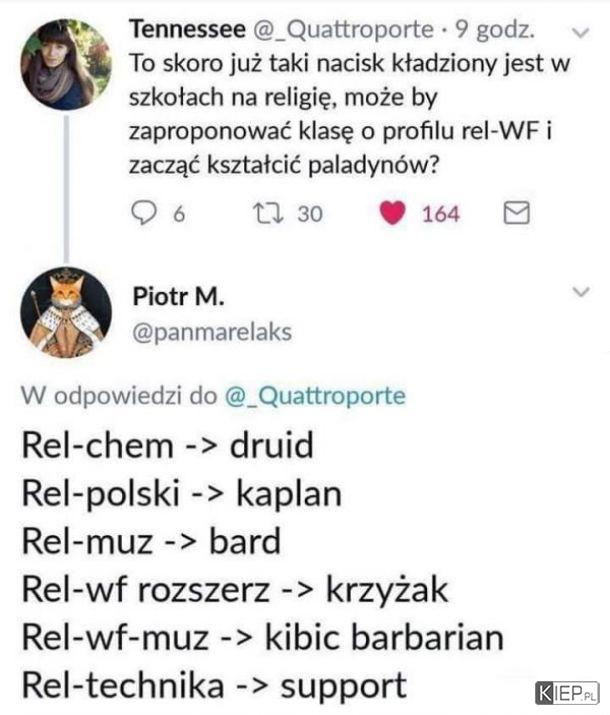
Task: Follow blue @_Quattroporte mention in reply line
Action: [315, 395]
